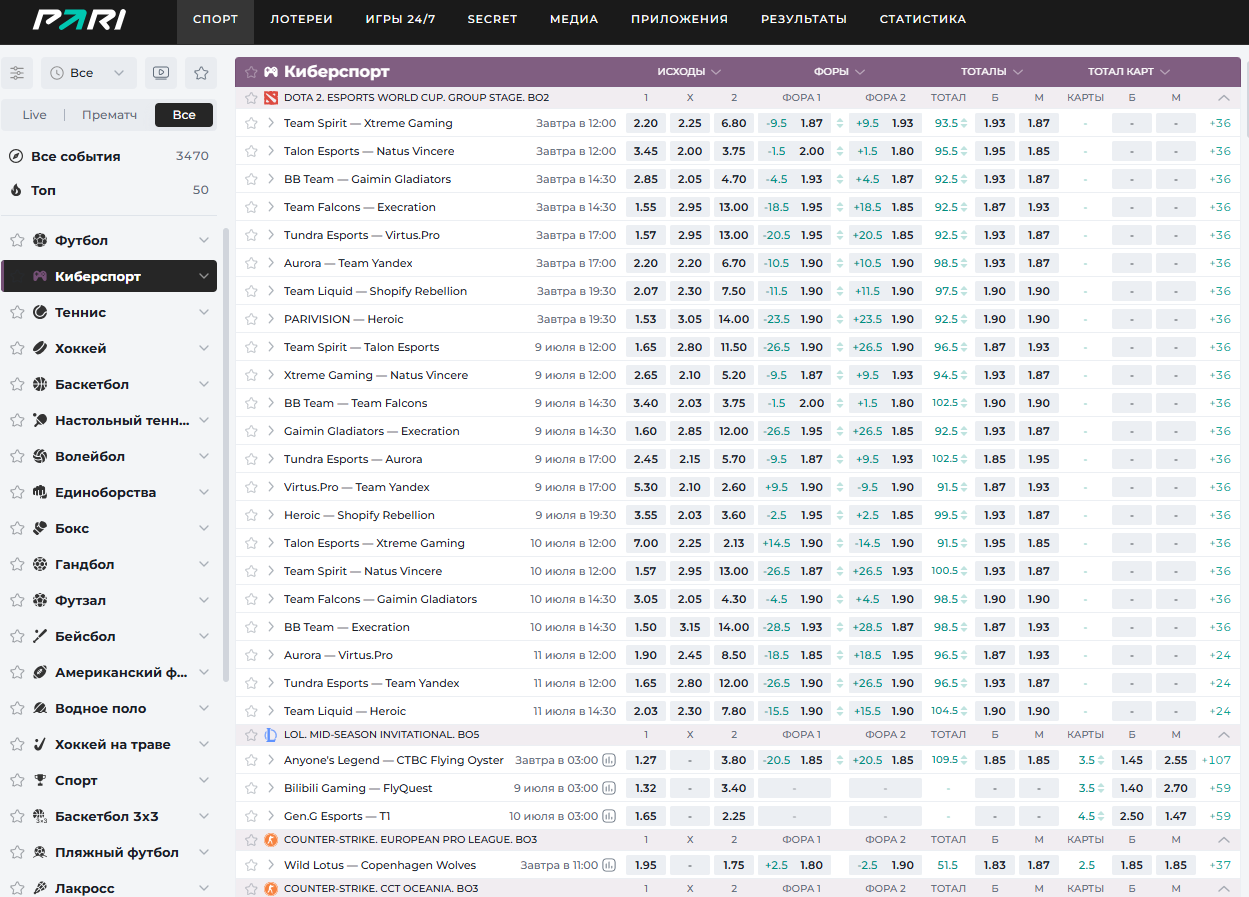1249x897 pixels.
Task: Click the +36 markets for BB Team — Execration
Action: click(1220, 627)
